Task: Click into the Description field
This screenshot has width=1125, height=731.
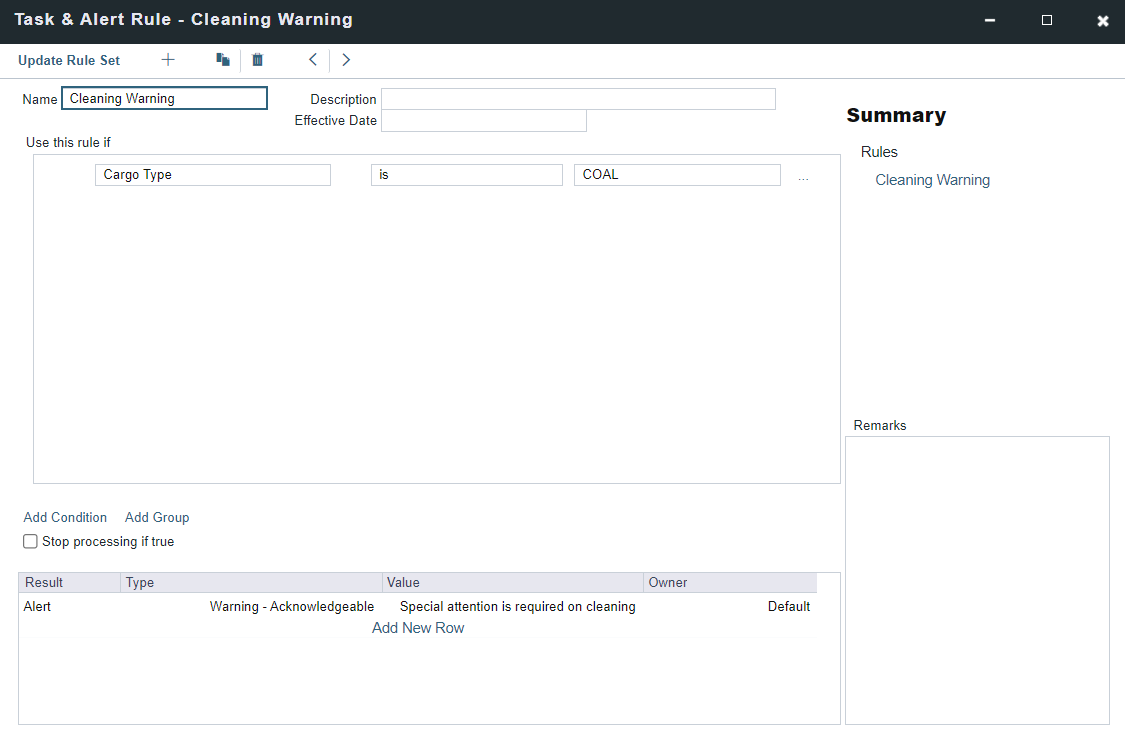Action: click(578, 99)
